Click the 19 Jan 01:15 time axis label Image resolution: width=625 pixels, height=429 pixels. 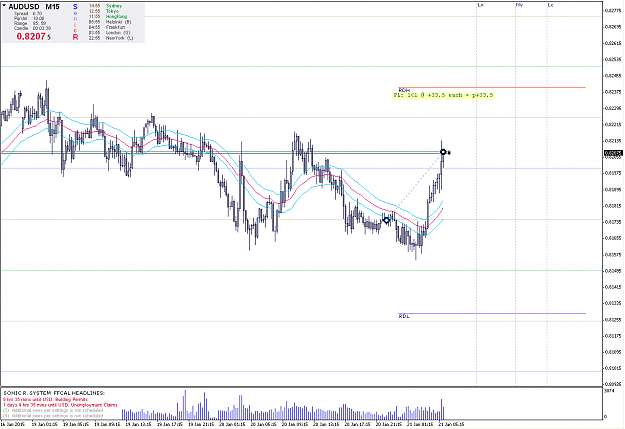(x=44, y=425)
